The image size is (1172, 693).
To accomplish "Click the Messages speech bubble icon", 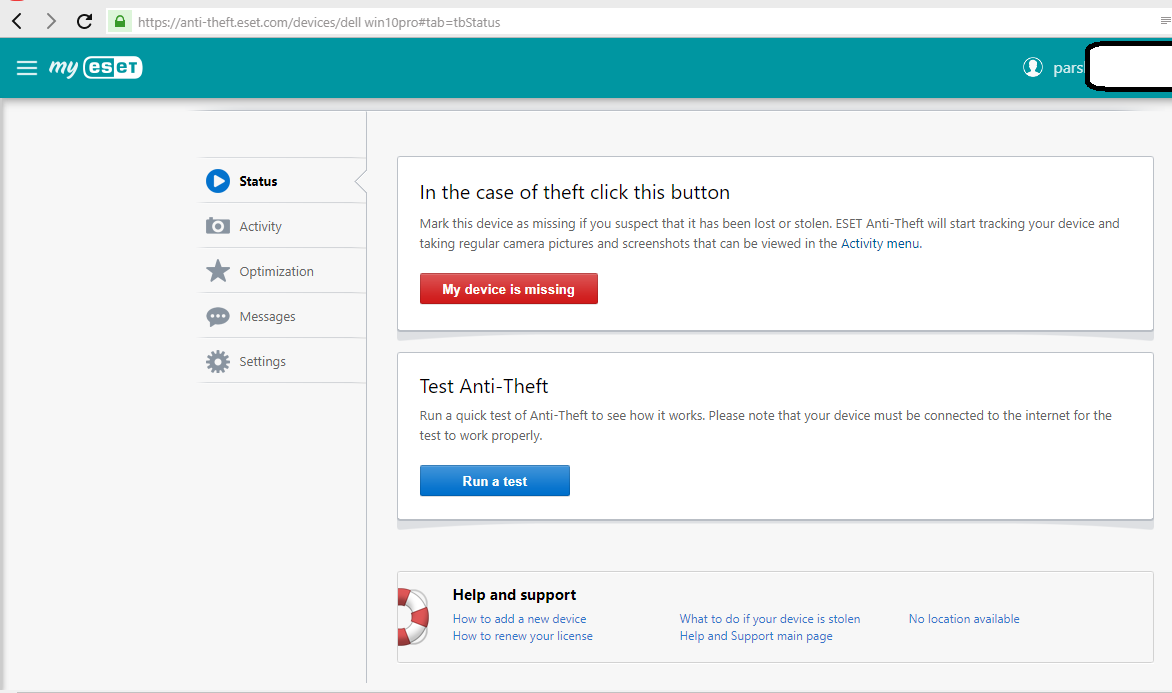I will point(218,317).
